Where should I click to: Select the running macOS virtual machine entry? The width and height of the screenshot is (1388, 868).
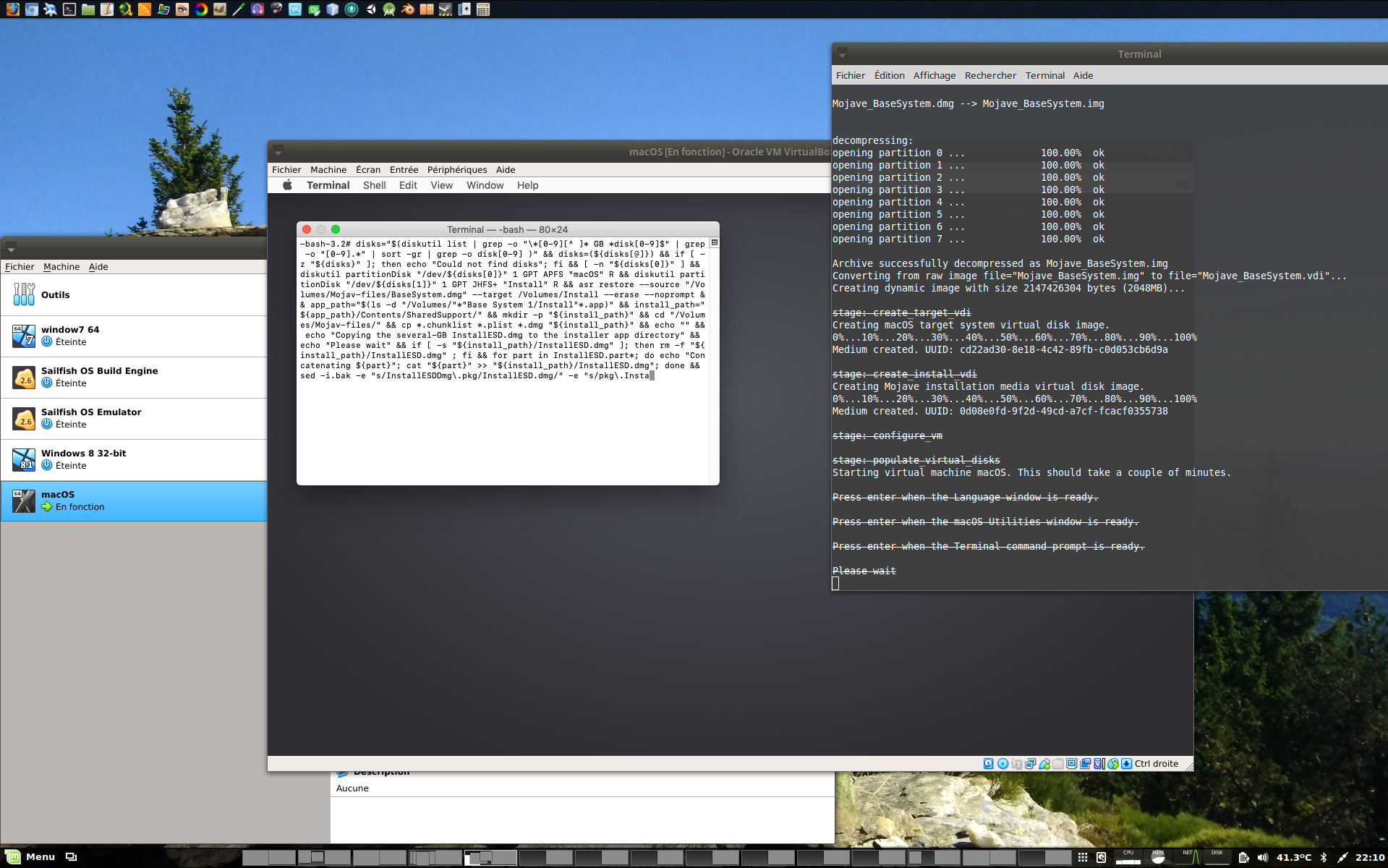click(x=134, y=501)
